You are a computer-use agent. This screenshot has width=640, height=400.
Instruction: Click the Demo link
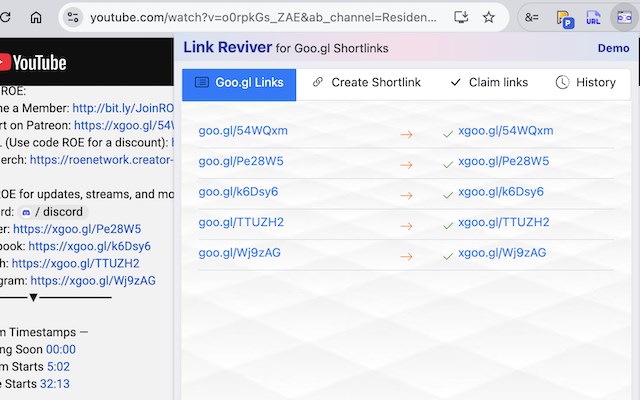click(x=613, y=48)
